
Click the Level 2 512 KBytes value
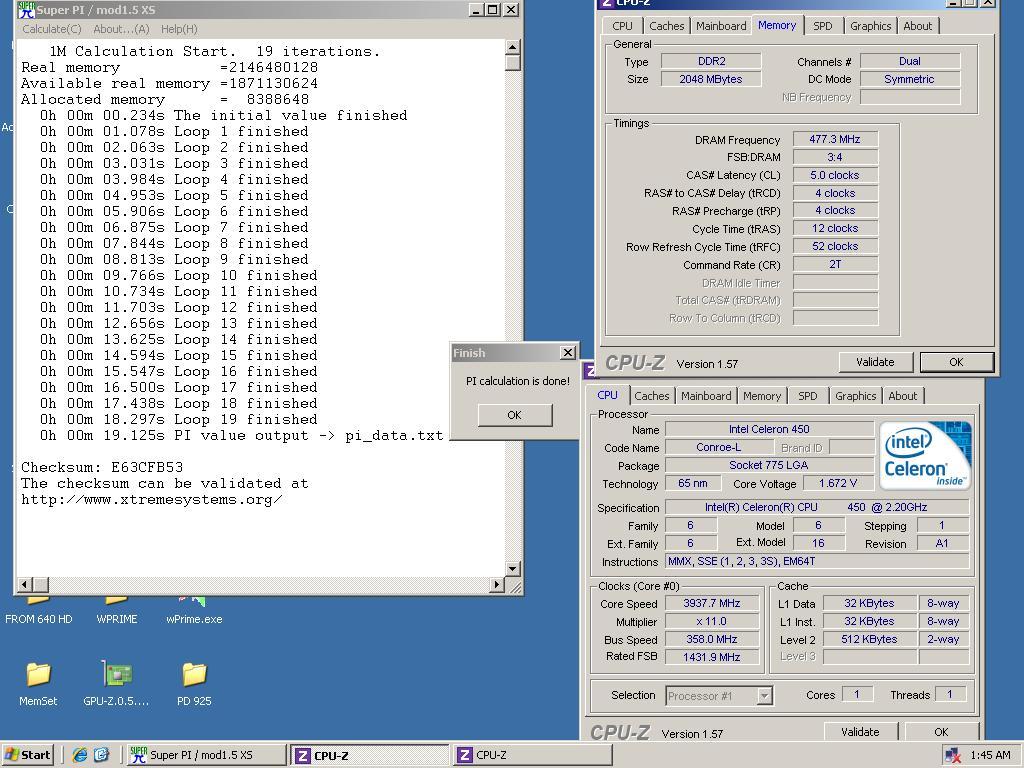(x=869, y=639)
